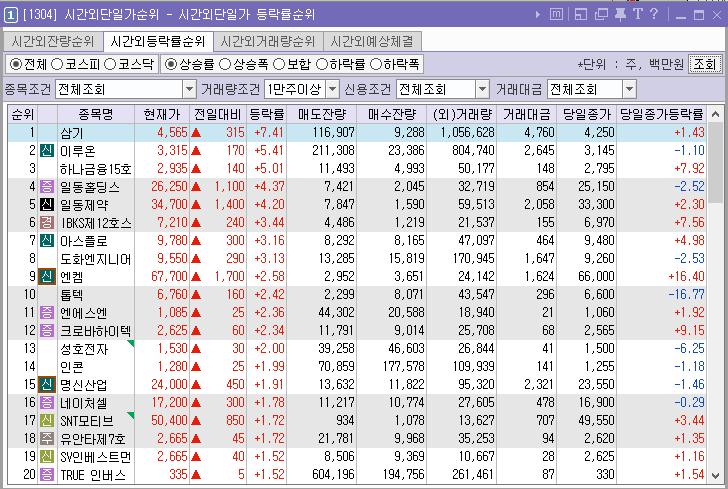This screenshot has height=489, width=728.
Task: Switch to the 시간외거래량순위 tab
Action: point(268,42)
